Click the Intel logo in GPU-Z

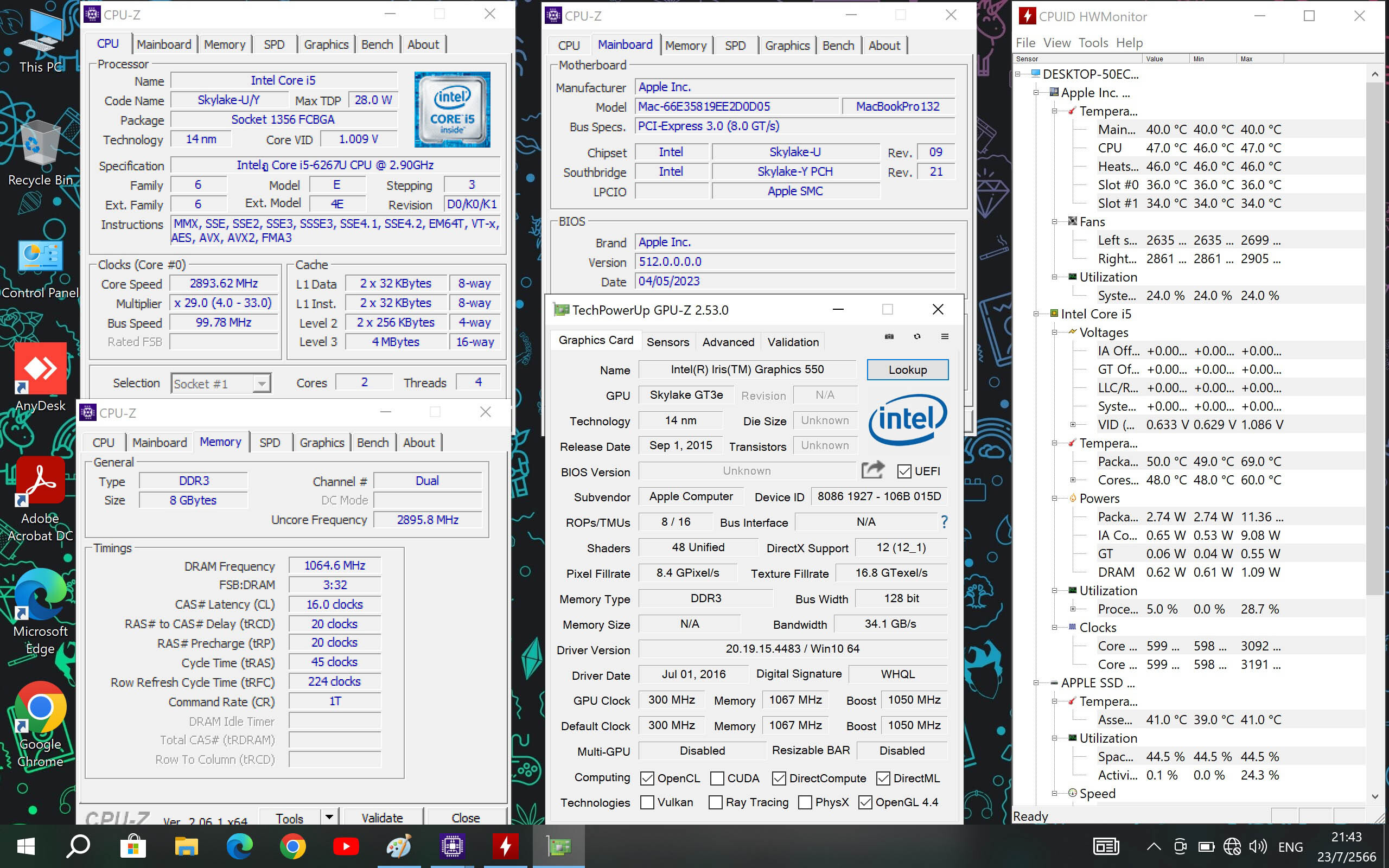coord(907,420)
